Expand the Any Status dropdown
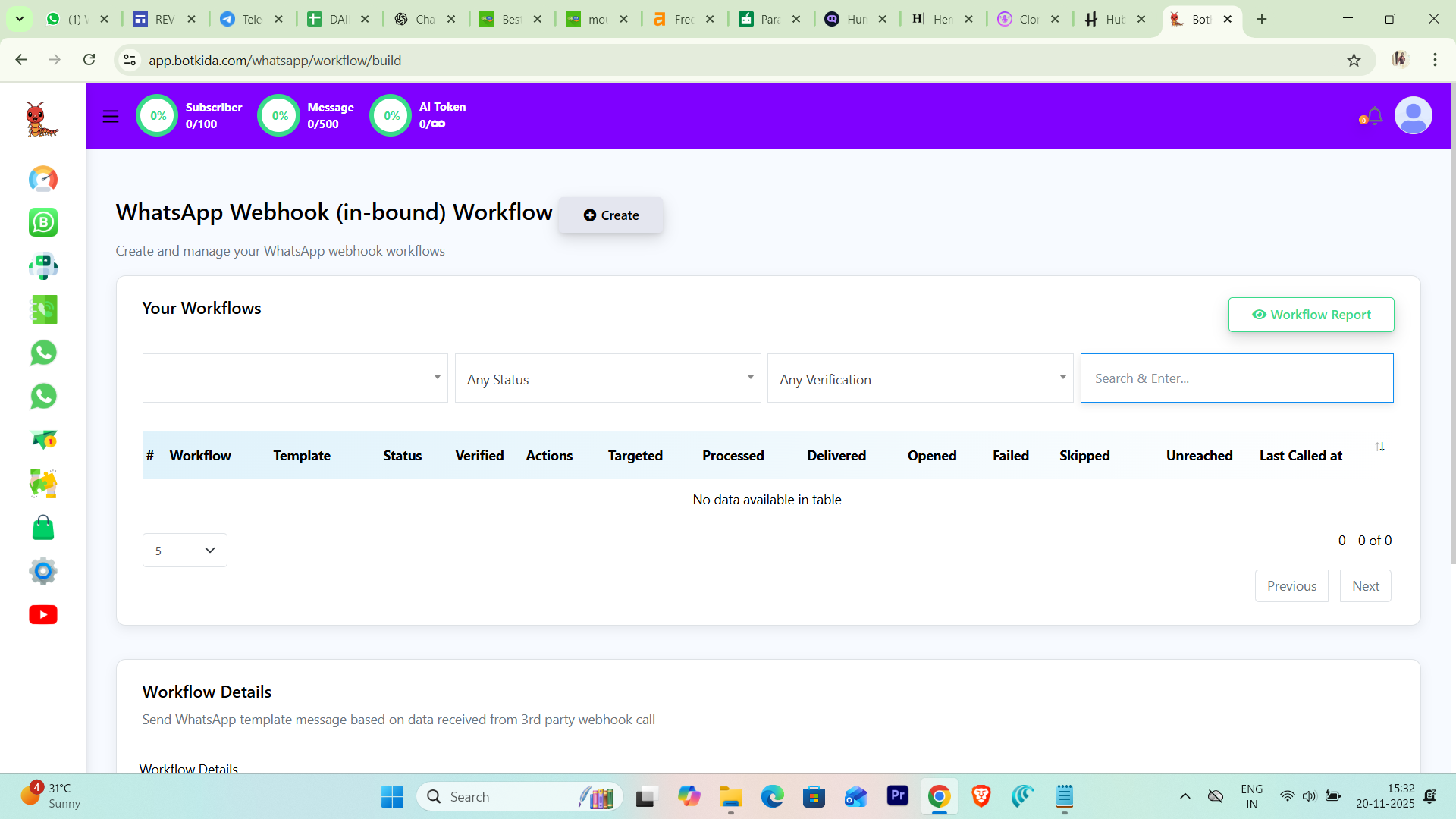 [x=607, y=378]
